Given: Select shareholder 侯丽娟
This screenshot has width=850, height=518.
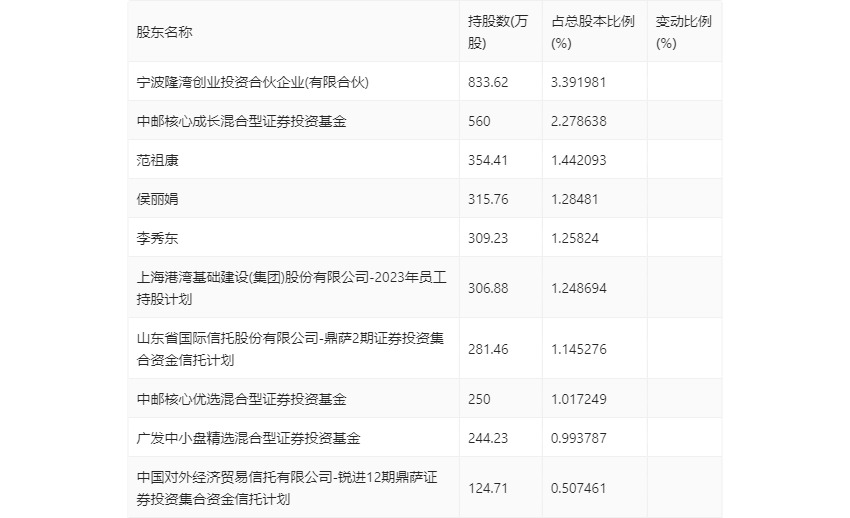Looking at the screenshot, I should 157,199.
